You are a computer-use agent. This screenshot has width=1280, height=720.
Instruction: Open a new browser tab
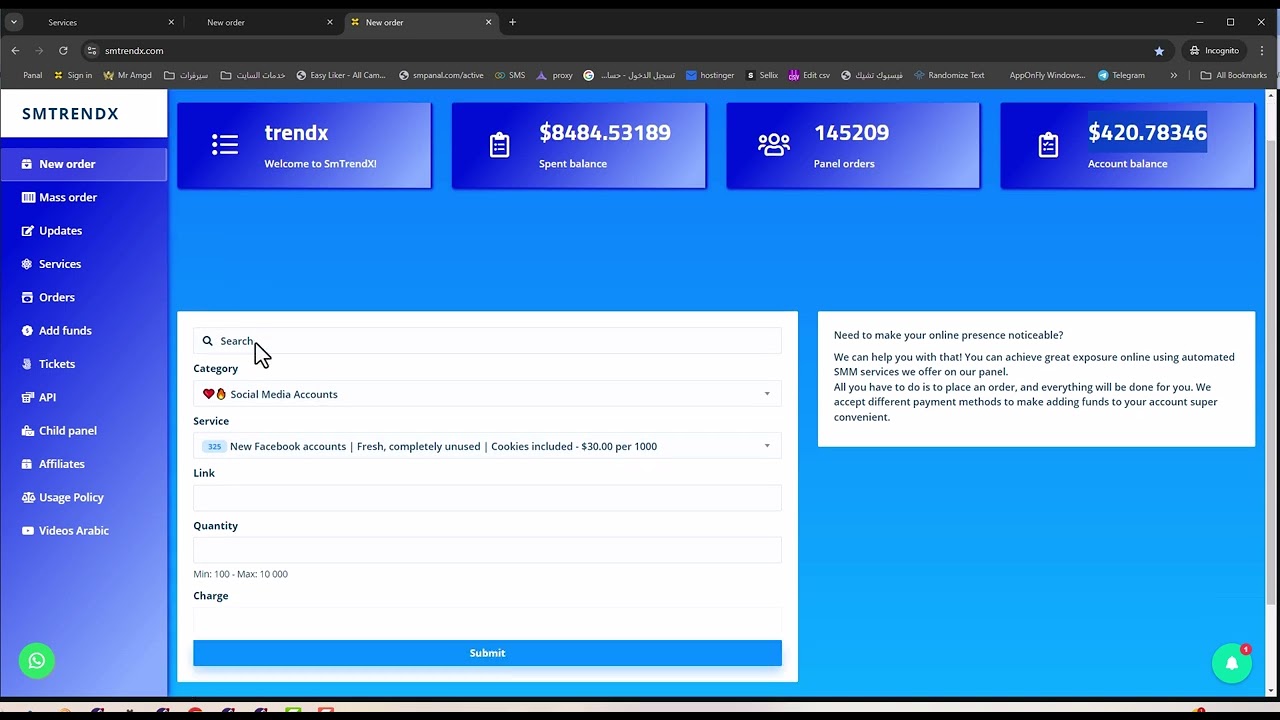512,22
